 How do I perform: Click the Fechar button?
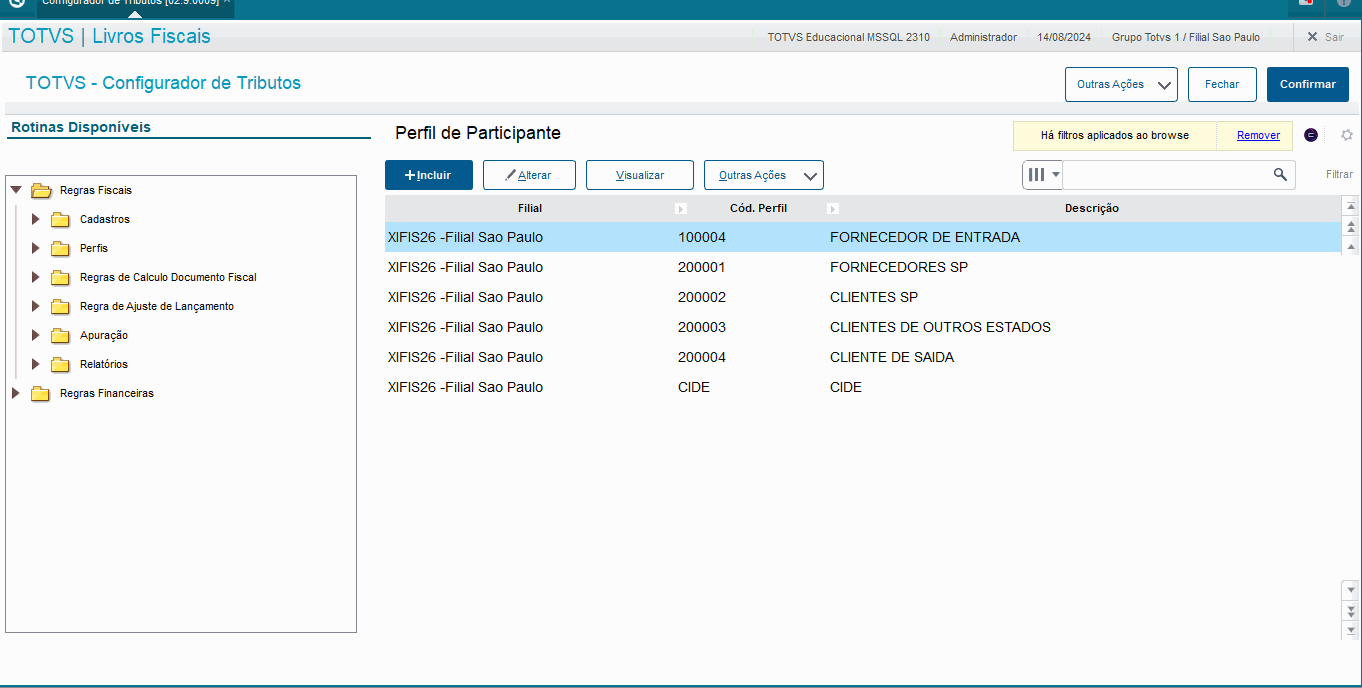click(x=1222, y=85)
